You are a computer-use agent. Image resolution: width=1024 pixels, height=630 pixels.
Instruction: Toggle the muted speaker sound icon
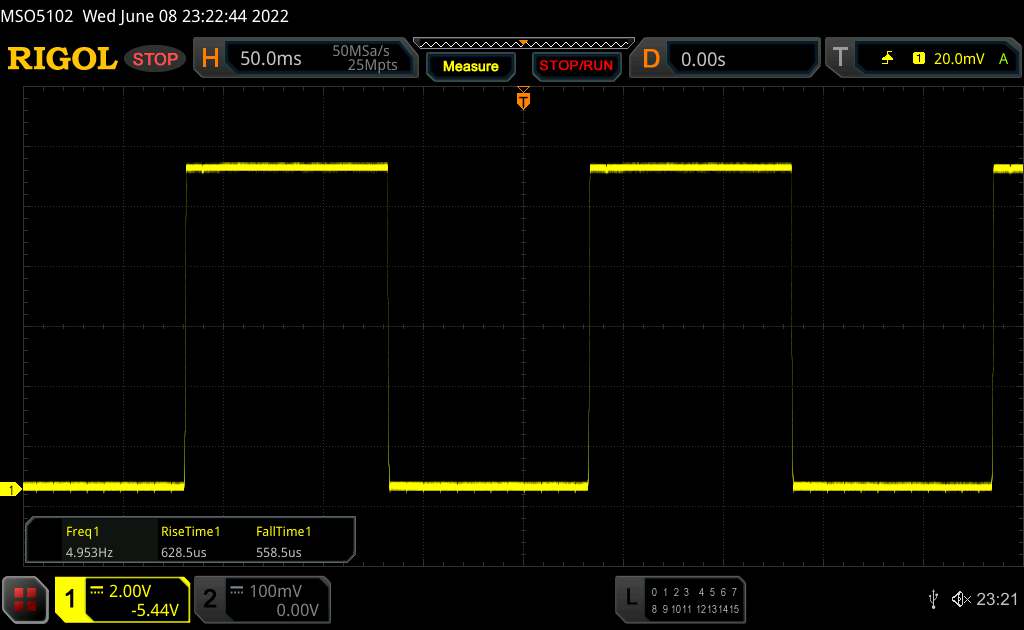click(x=960, y=598)
